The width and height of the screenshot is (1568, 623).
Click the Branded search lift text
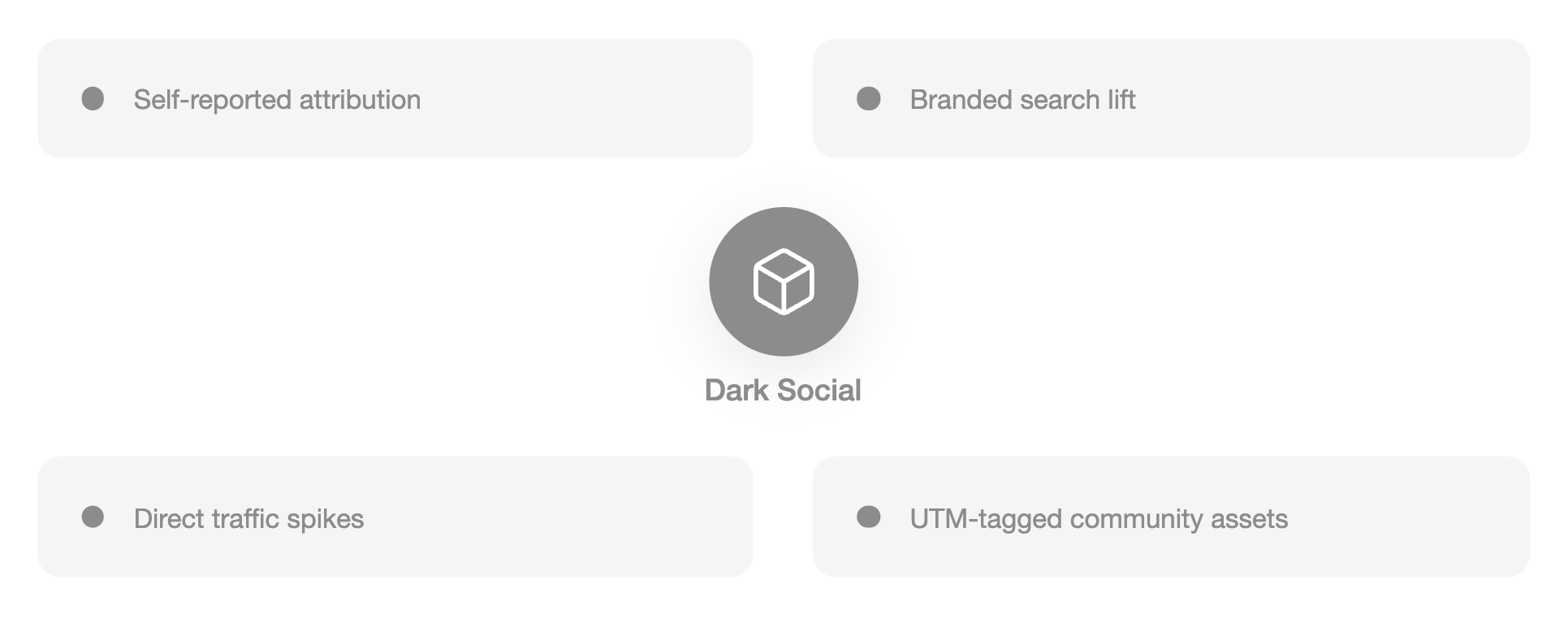(x=1022, y=99)
